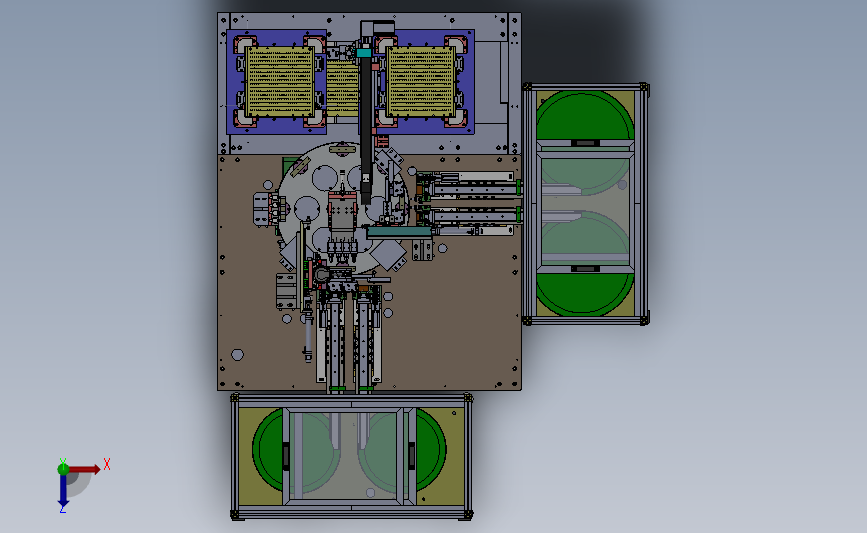Select the right-side bowl feeder enclosure frame
The height and width of the screenshot is (533, 867).
pos(586,203)
